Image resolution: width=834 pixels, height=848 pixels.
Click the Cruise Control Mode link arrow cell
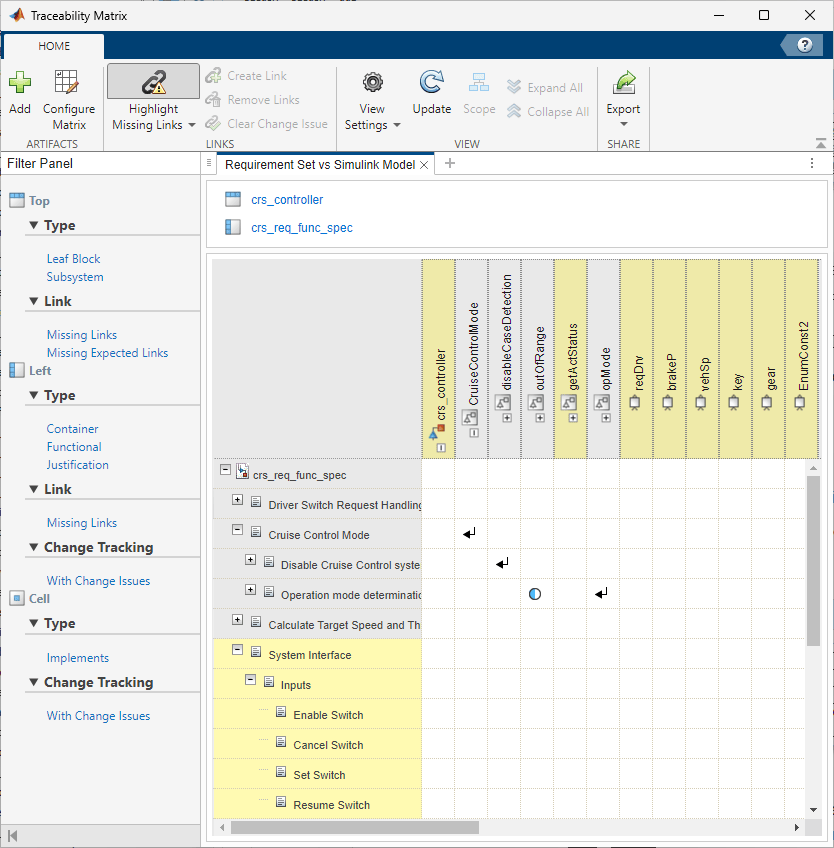469,533
